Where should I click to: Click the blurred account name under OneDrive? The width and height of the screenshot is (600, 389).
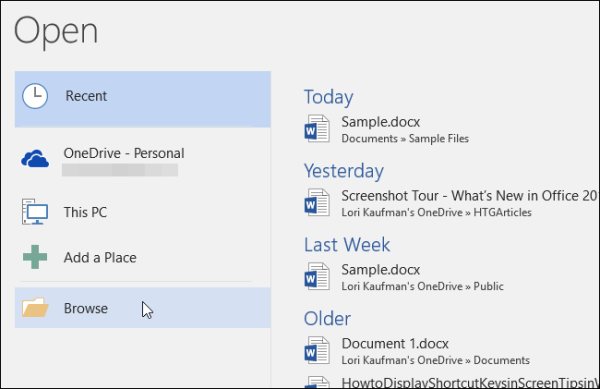(x=120, y=170)
